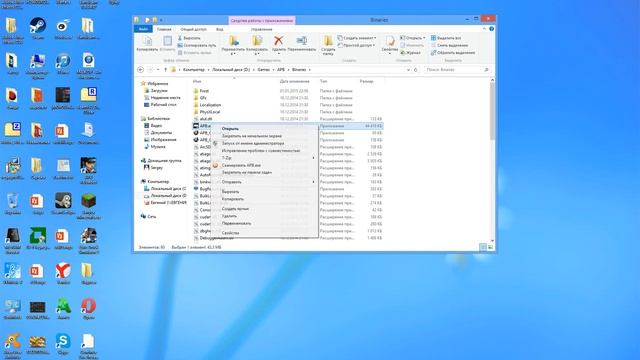Click Свойства (Properties) ribbon icon
640x360 pixels.
(389, 45)
